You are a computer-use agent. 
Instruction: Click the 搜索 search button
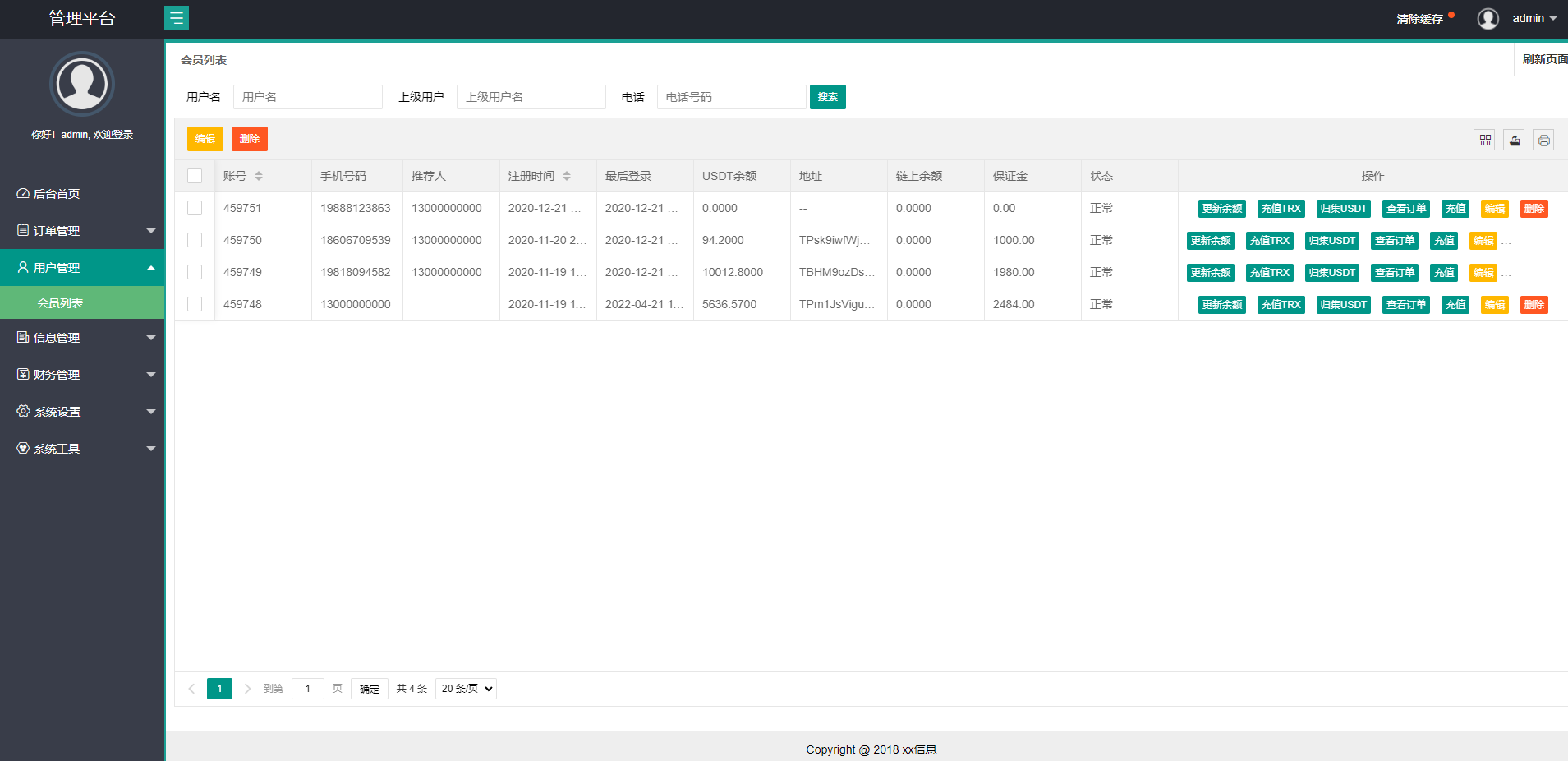pos(827,96)
